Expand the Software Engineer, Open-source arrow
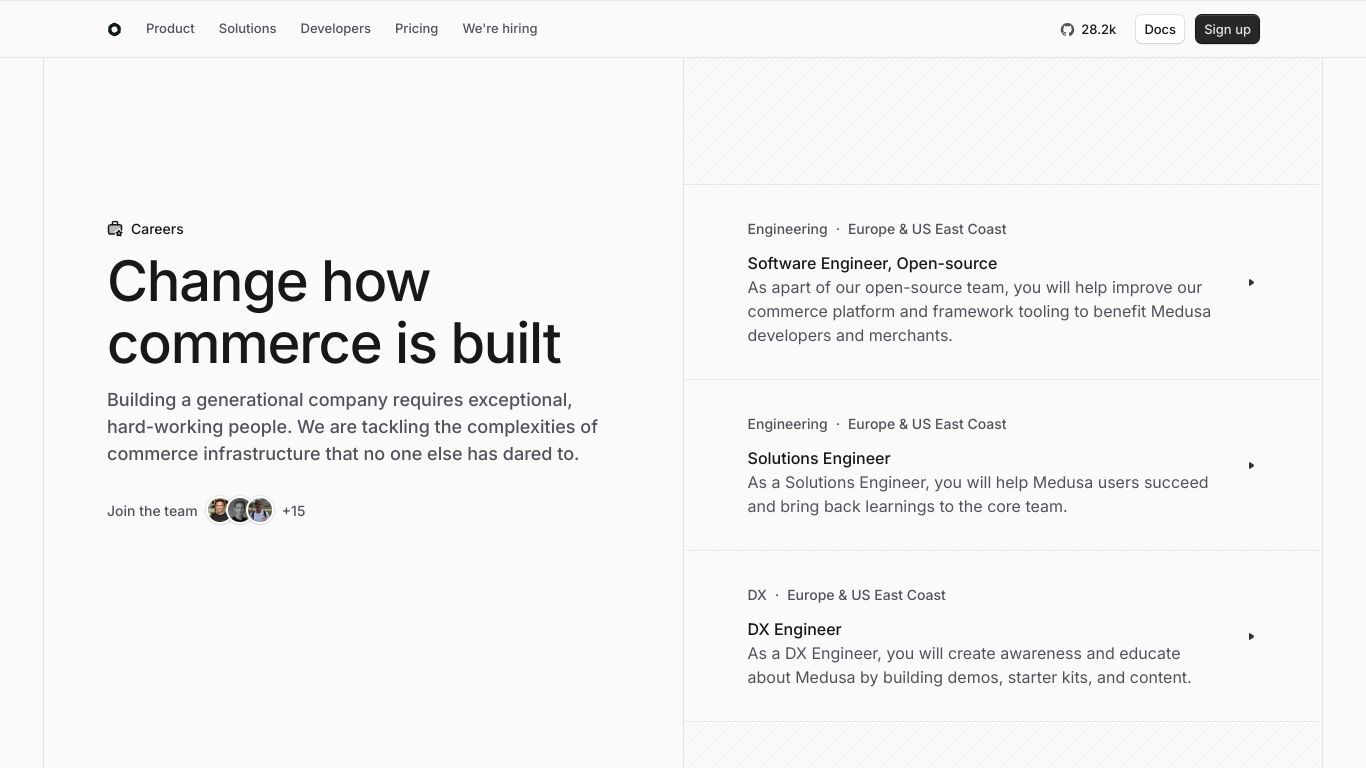The image size is (1366, 768). [1251, 283]
